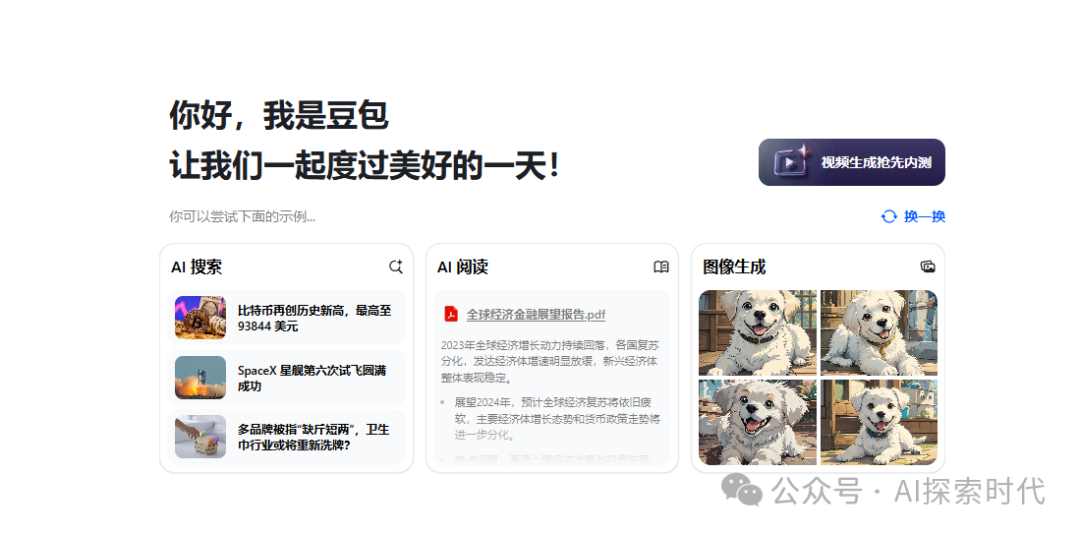Open news item SpaceX 星舰第六次试飞圆满成功

click(287, 378)
